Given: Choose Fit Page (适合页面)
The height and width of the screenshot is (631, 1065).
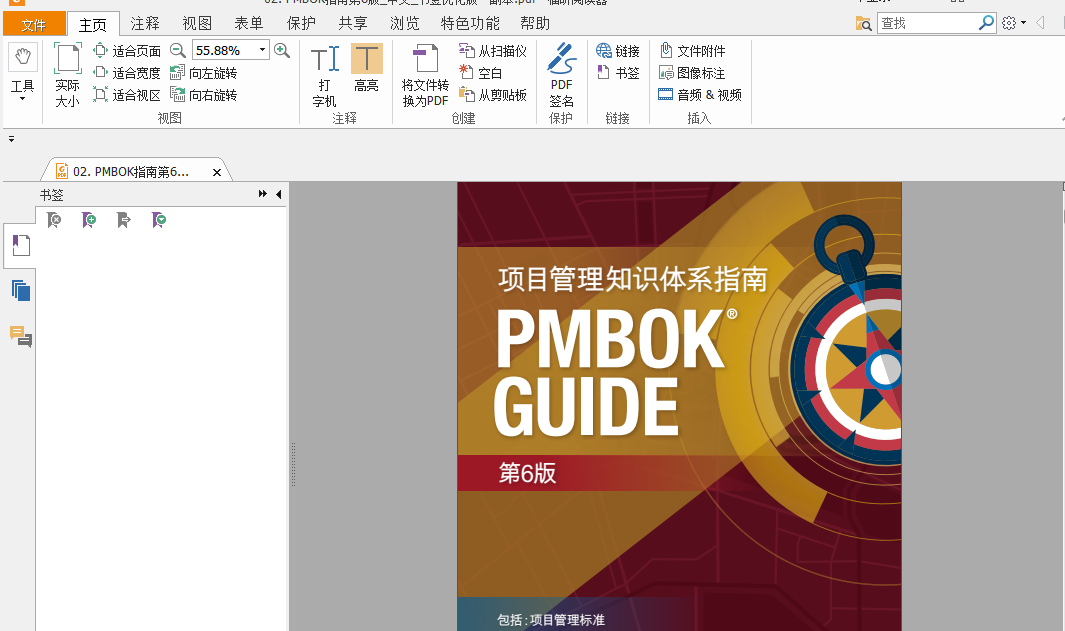Looking at the screenshot, I should coord(127,51).
